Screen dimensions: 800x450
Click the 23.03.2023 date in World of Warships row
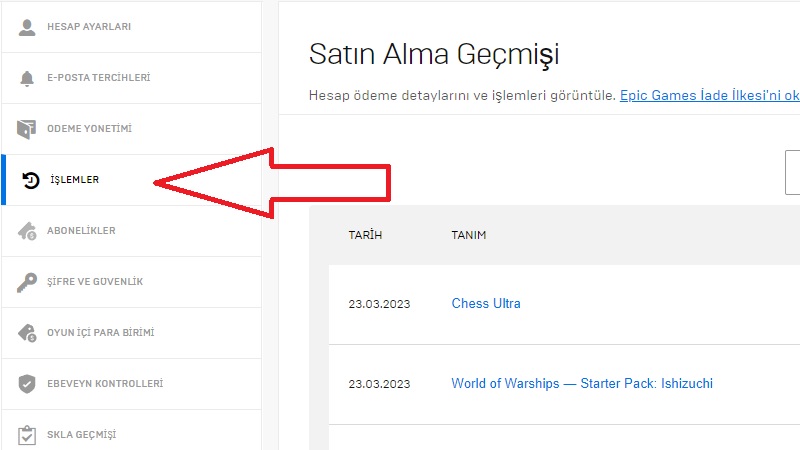point(379,384)
